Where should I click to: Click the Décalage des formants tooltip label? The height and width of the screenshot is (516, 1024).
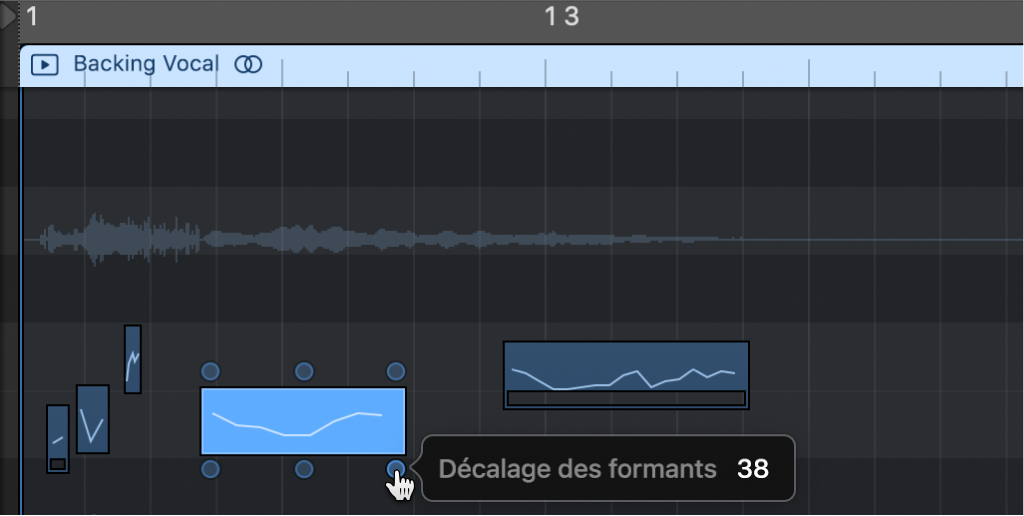(578, 468)
